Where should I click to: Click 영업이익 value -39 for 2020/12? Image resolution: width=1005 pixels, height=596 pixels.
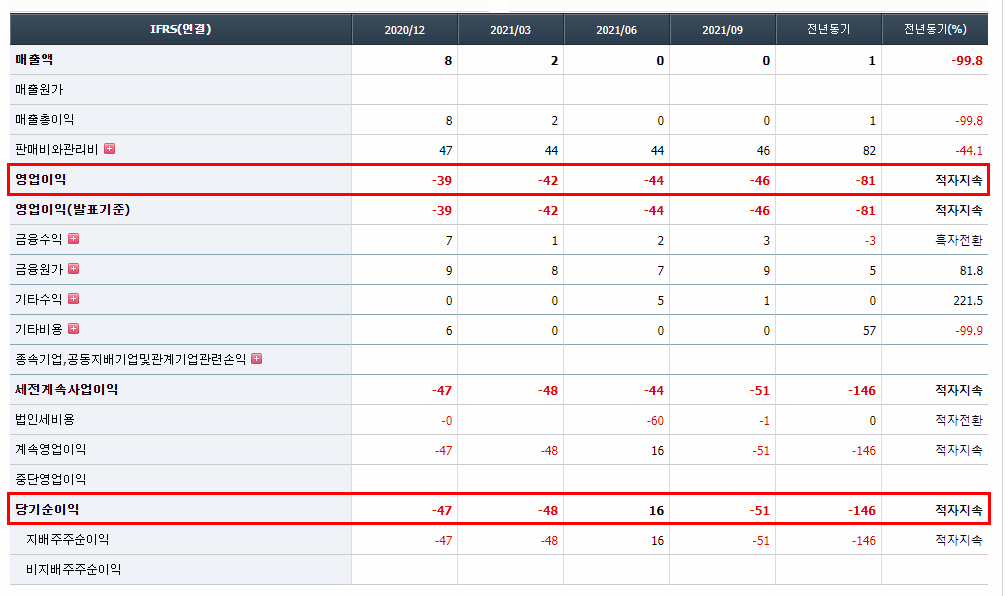tap(442, 181)
